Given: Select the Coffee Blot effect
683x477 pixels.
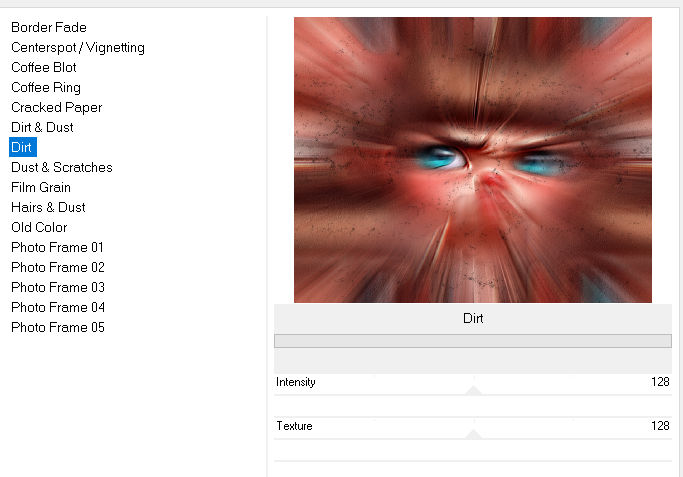Looking at the screenshot, I should point(44,67).
